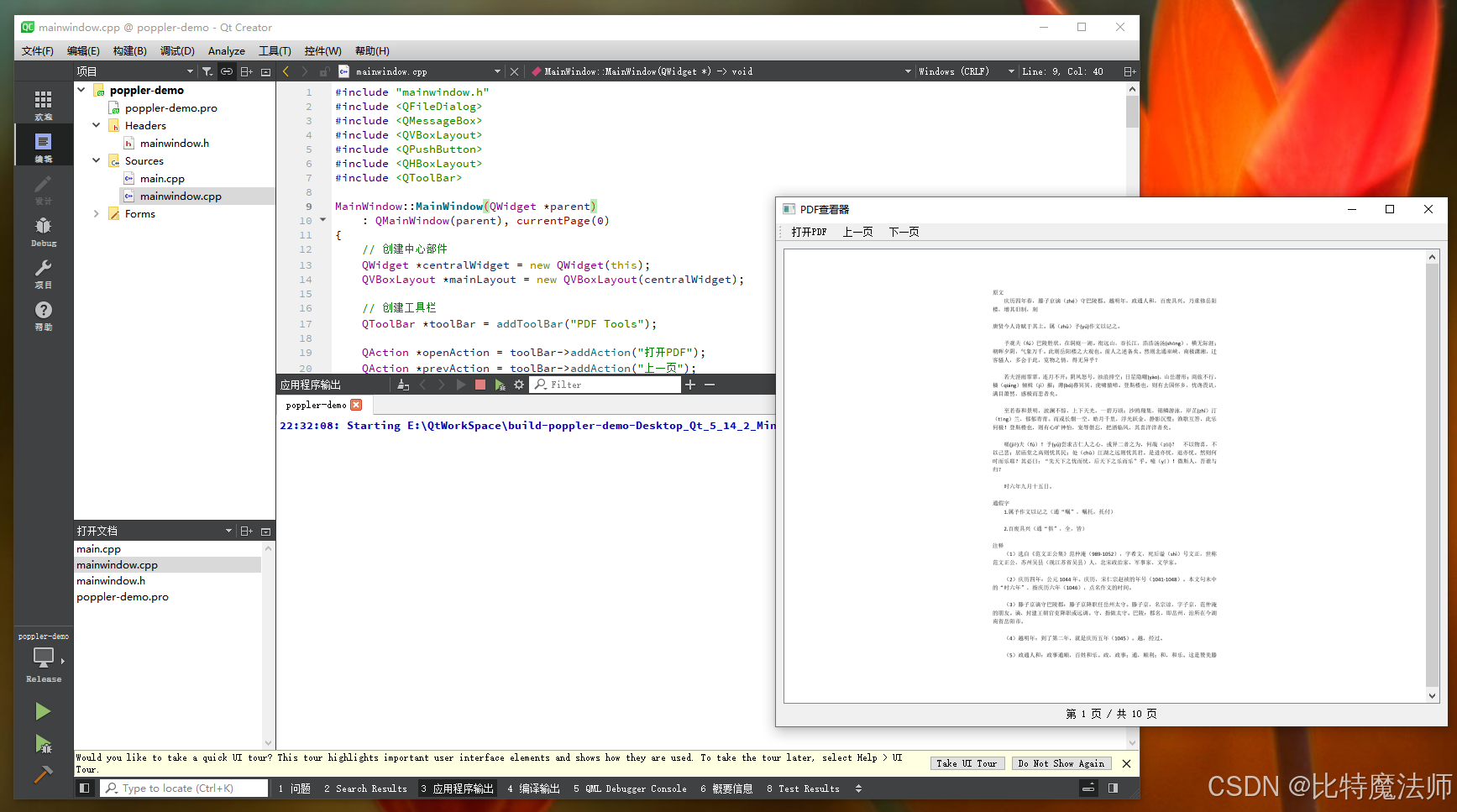1457x812 pixels.
Task: Collapse the Headers folder
Action: 97,125
